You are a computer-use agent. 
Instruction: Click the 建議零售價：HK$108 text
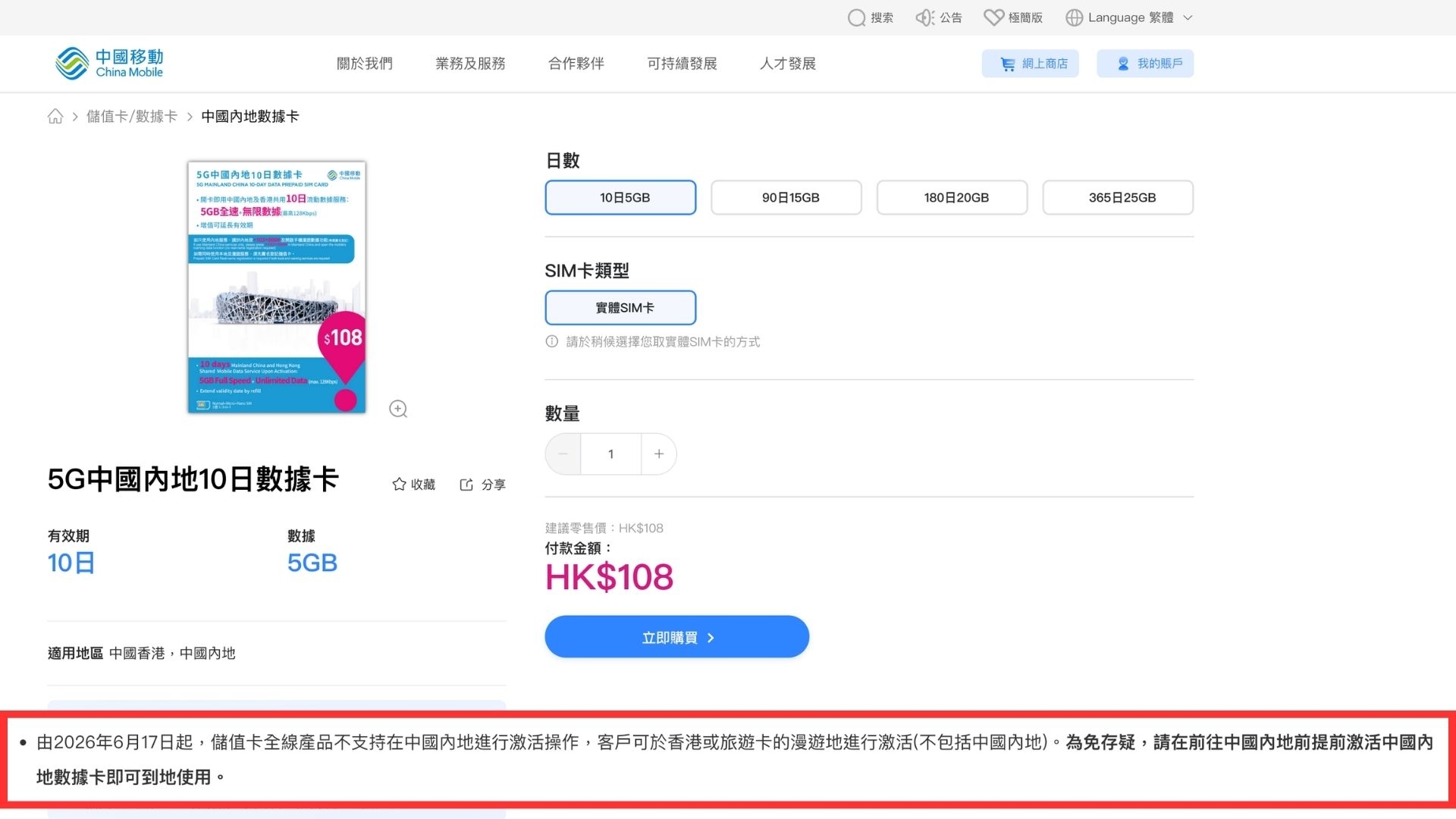(604, 528)
